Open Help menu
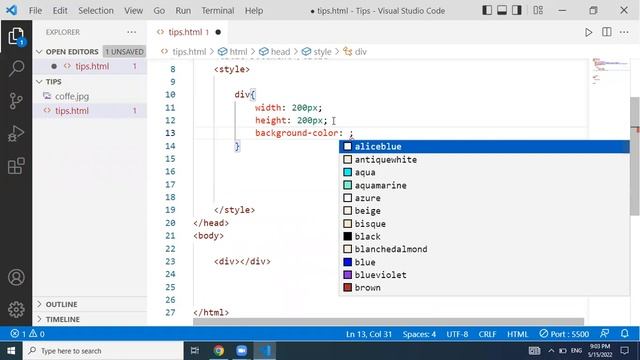 click(x=254, y=11)
